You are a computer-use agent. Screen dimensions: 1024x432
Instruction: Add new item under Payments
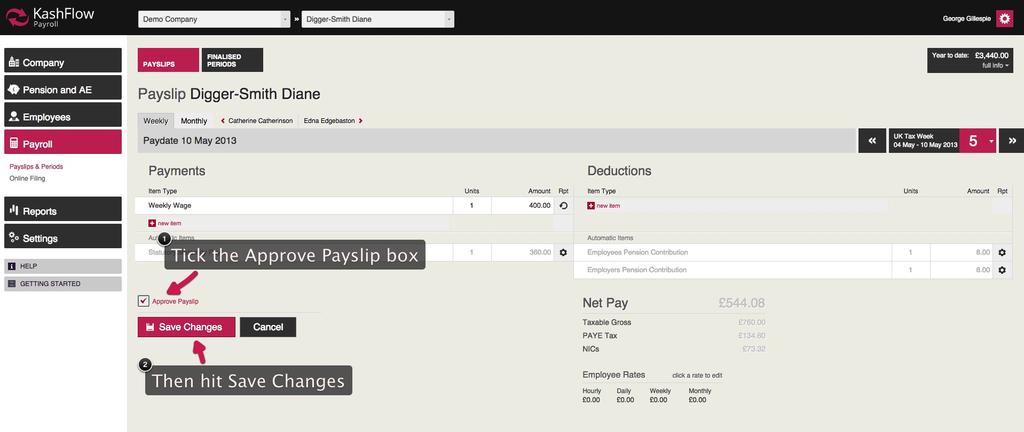click(x=165, y=223)
